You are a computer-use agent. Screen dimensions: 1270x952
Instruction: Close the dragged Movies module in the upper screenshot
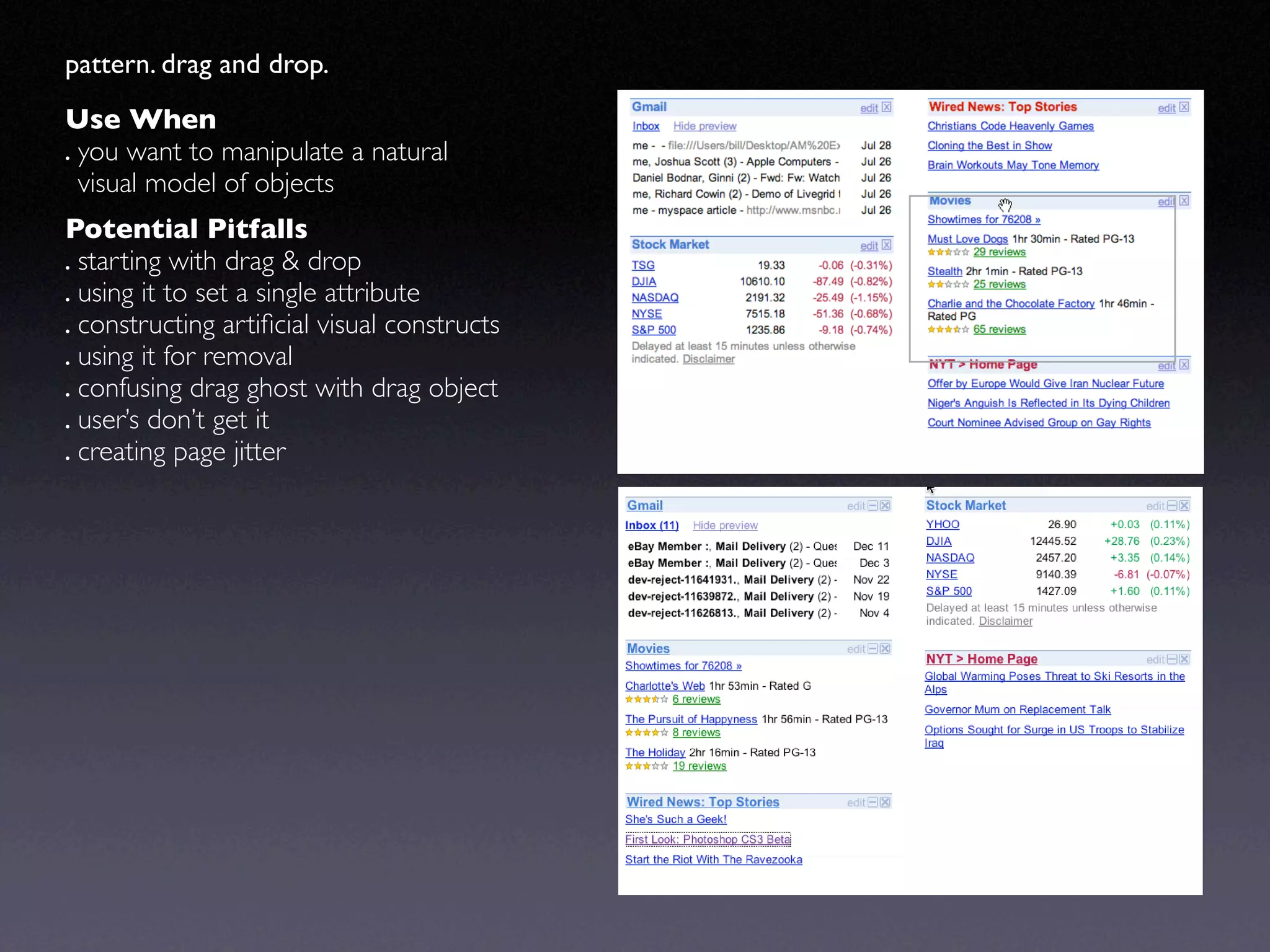coord(1184,201)
